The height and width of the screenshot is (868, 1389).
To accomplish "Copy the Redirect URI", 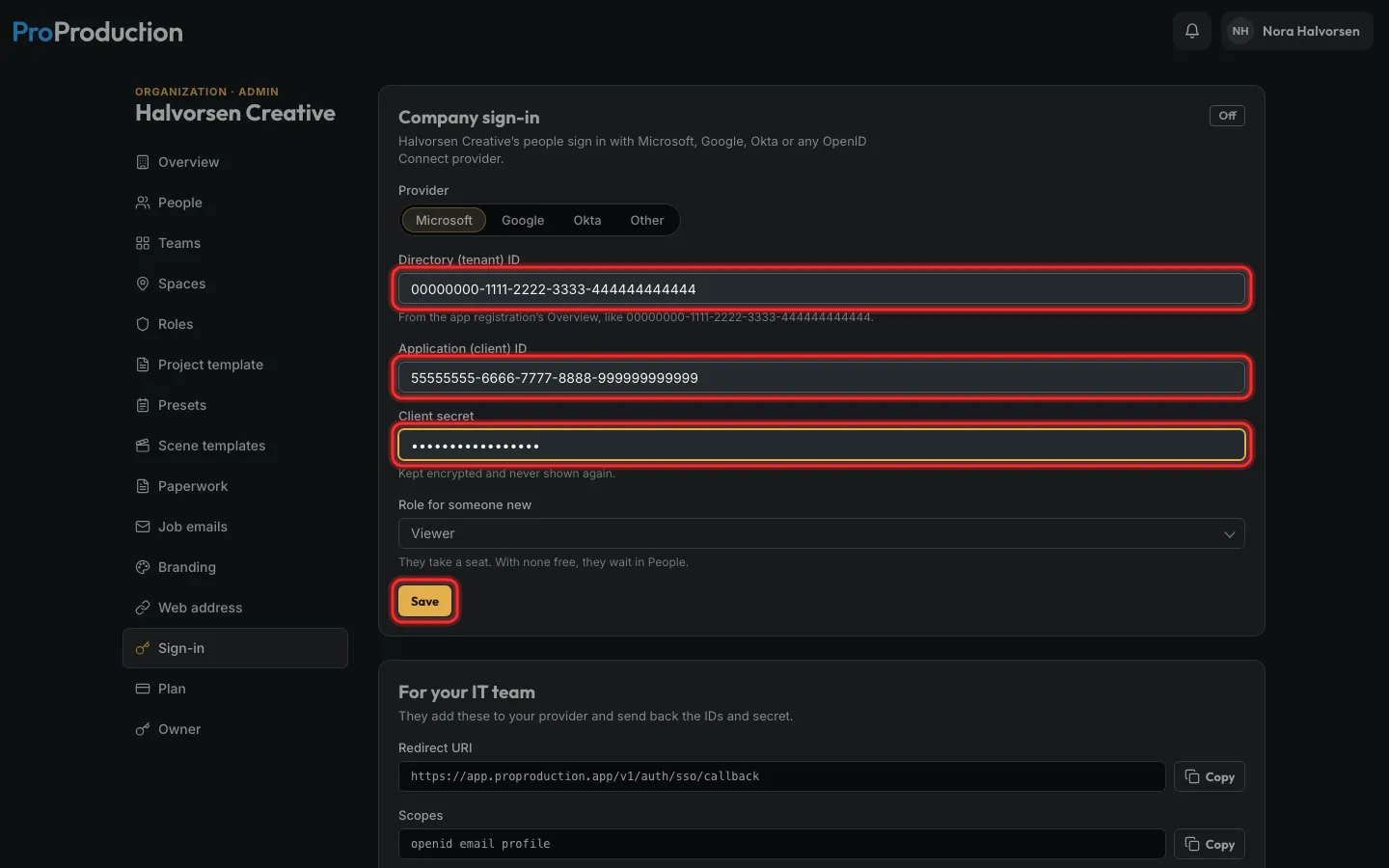I will 1210,776.
